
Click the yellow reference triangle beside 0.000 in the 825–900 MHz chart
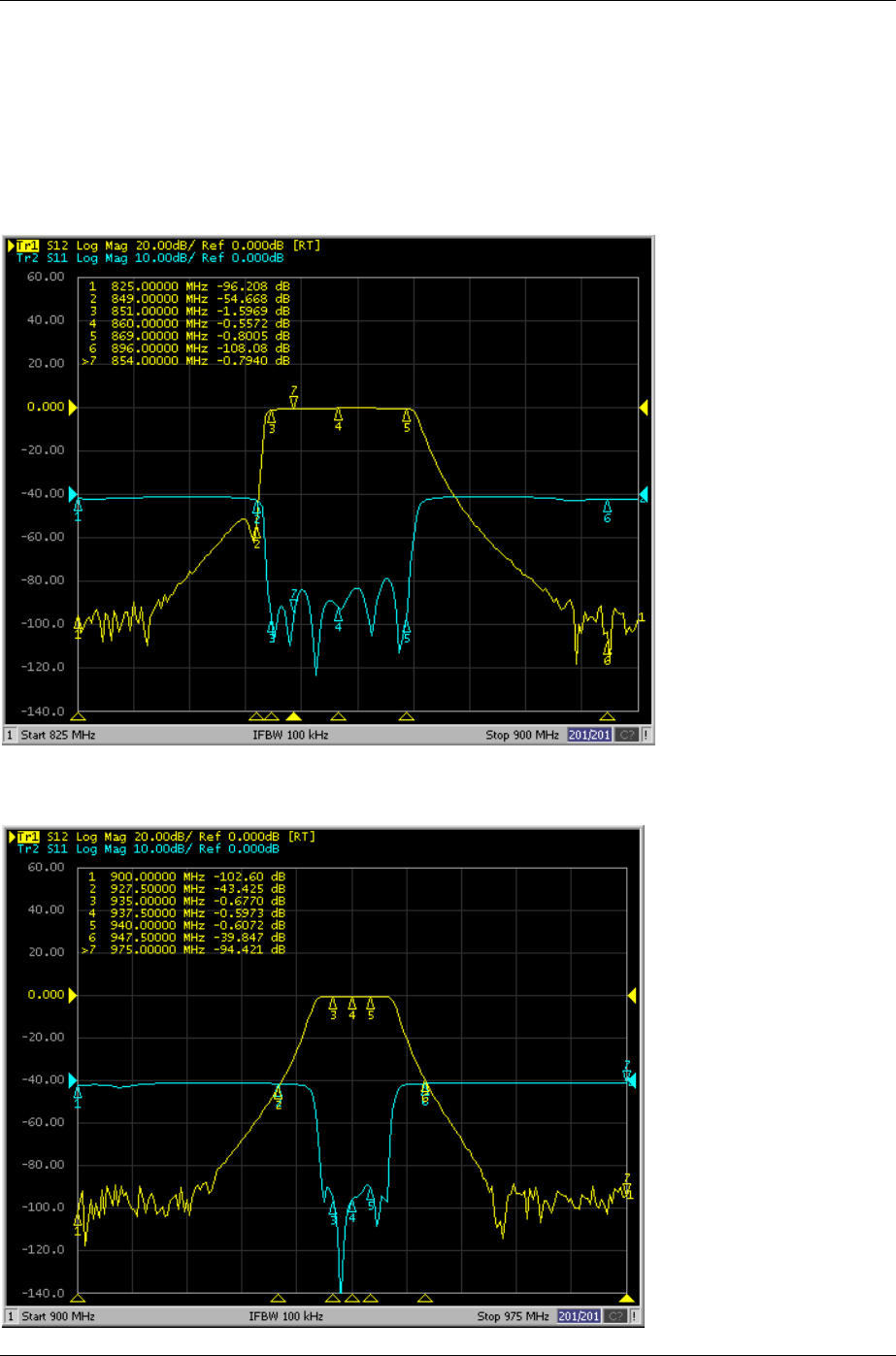coord(73,408)
